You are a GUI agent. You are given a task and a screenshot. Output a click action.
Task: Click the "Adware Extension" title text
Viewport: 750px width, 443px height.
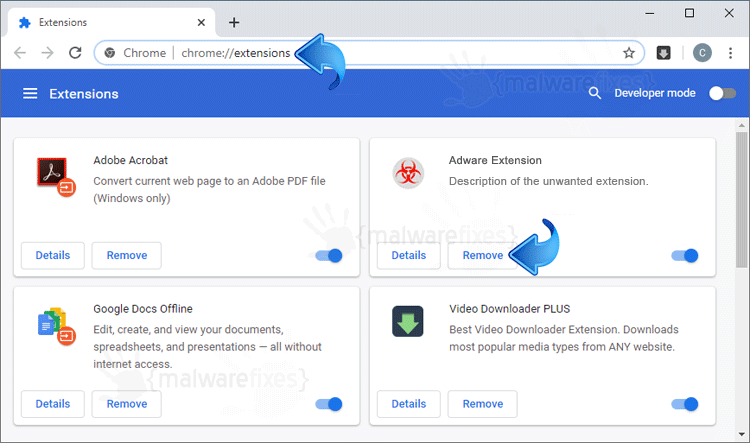(x=495, y=160)
